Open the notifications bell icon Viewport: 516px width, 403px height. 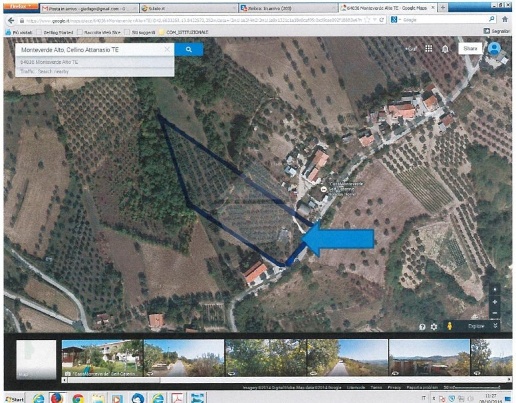(x=445, y=49)
